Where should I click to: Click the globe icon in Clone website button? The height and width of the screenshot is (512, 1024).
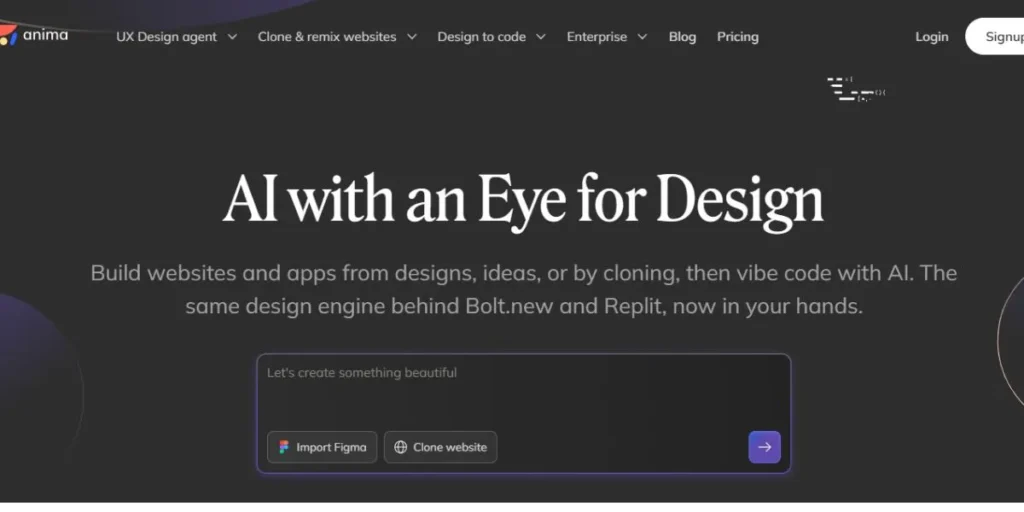401,447
